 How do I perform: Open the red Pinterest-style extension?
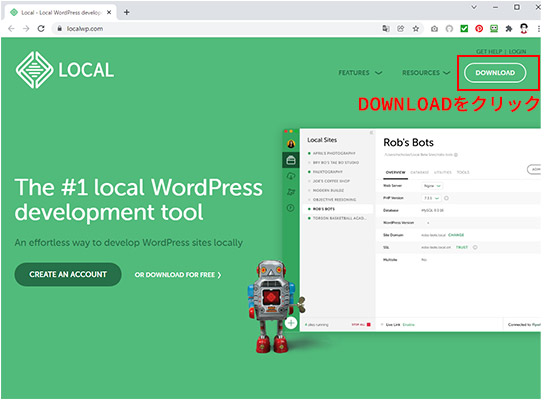pos(479,29)
